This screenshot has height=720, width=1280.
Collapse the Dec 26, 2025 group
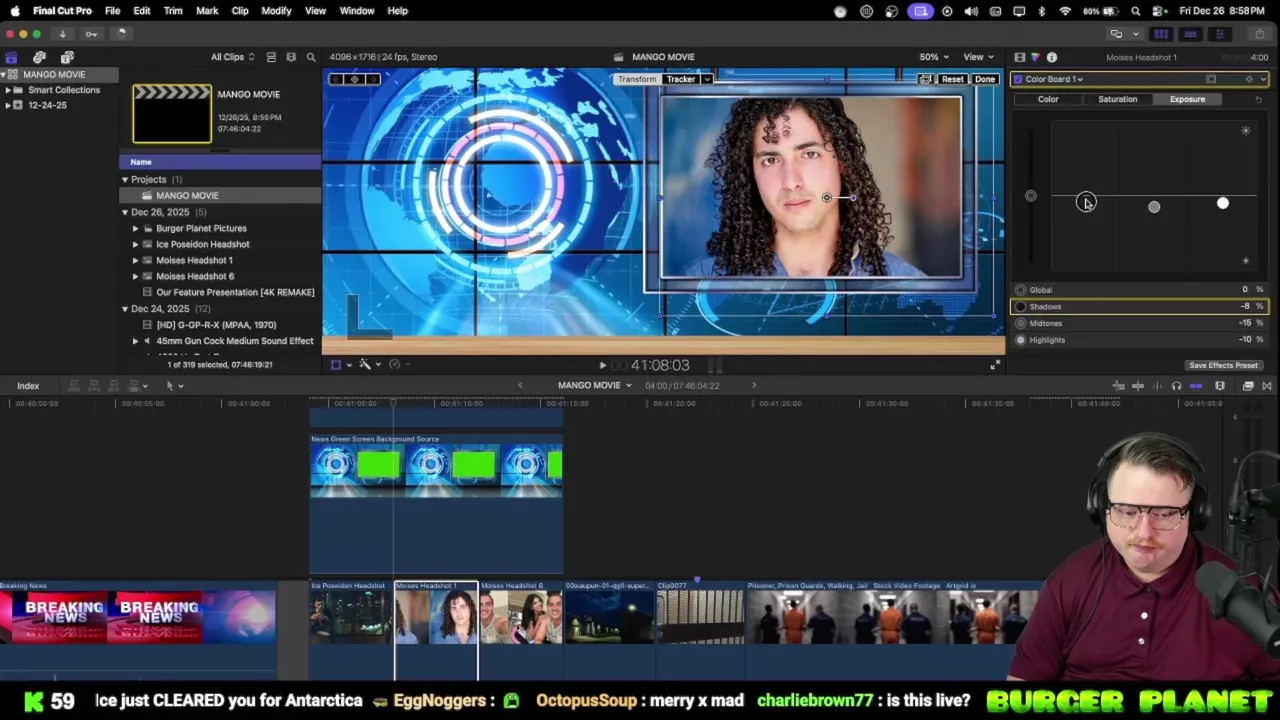tap(125, 212)
